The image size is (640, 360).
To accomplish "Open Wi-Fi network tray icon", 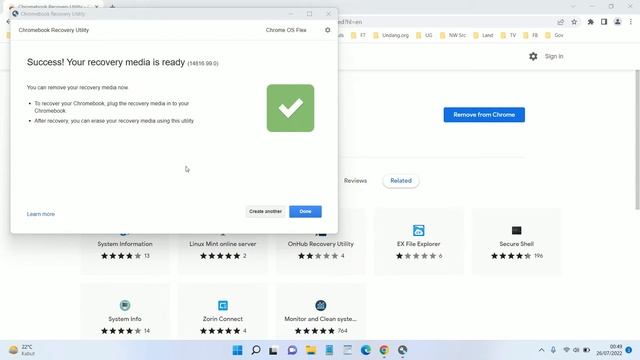I will pyautogui.click(x=567, y=350).
